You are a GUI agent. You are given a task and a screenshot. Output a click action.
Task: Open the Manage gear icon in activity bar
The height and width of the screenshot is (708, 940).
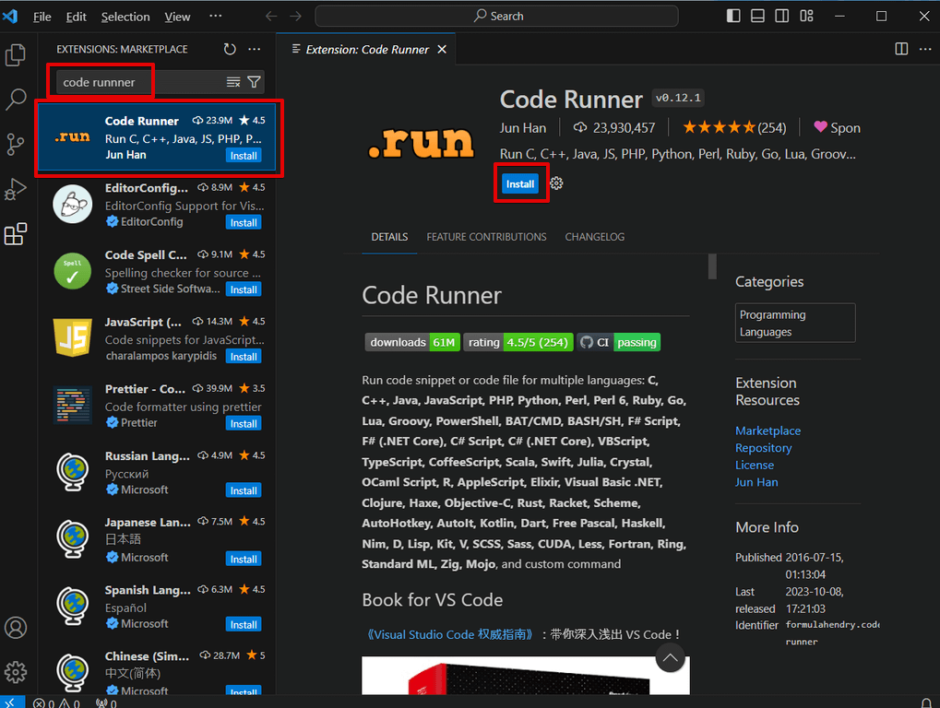point(15,671)
